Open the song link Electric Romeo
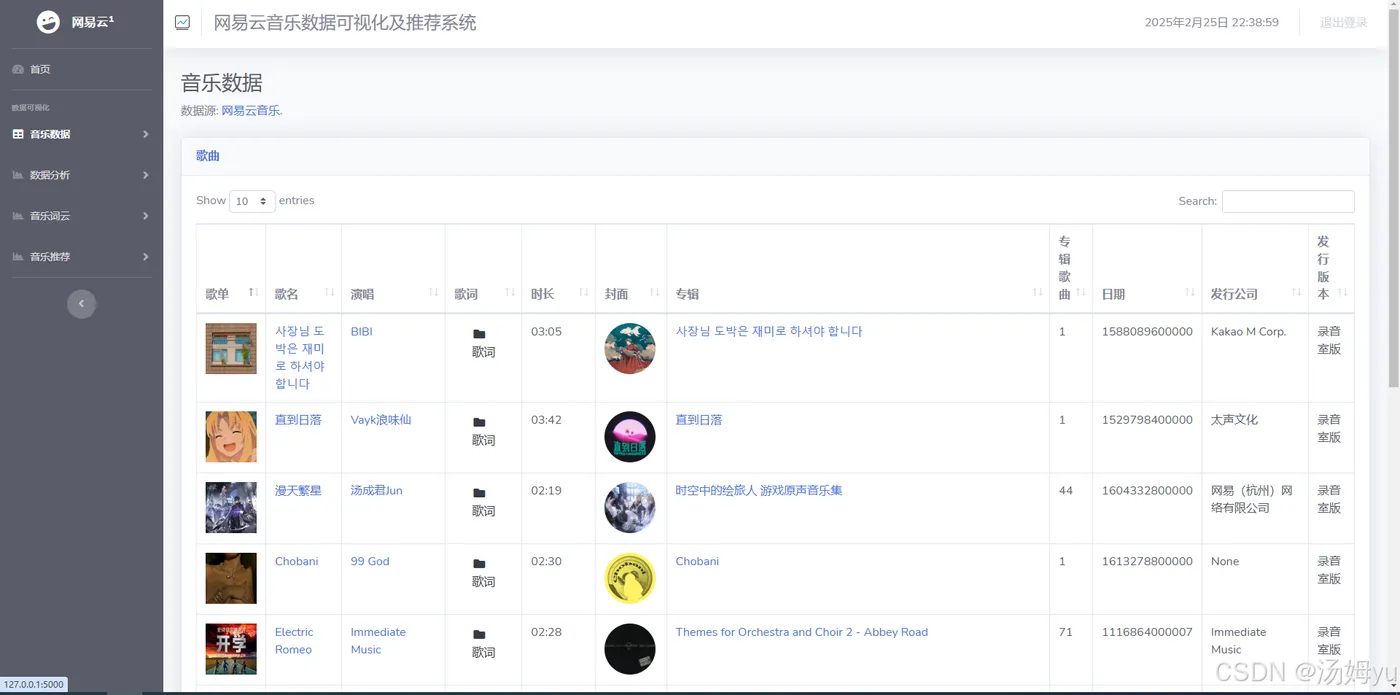 tap(294, 641)
